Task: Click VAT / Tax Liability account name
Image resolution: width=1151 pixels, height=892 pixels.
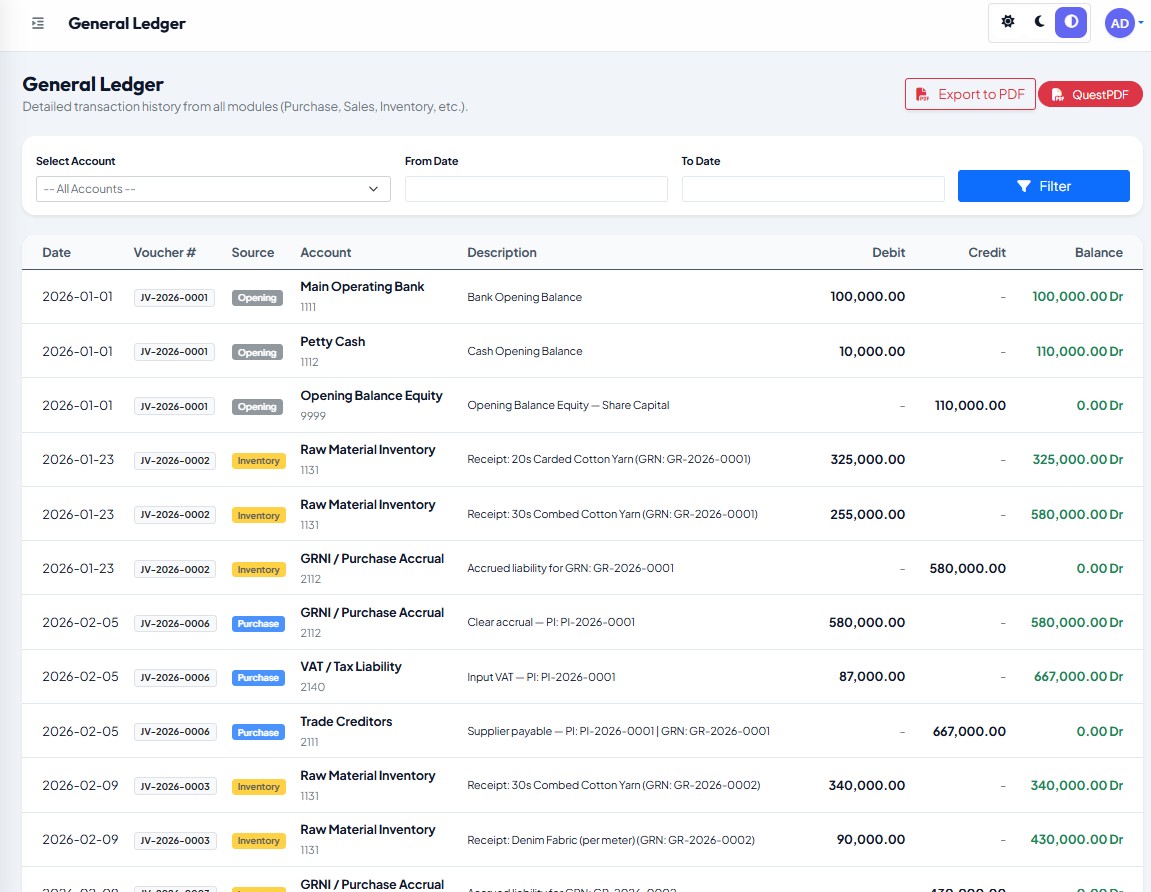Action: point(351,667)
